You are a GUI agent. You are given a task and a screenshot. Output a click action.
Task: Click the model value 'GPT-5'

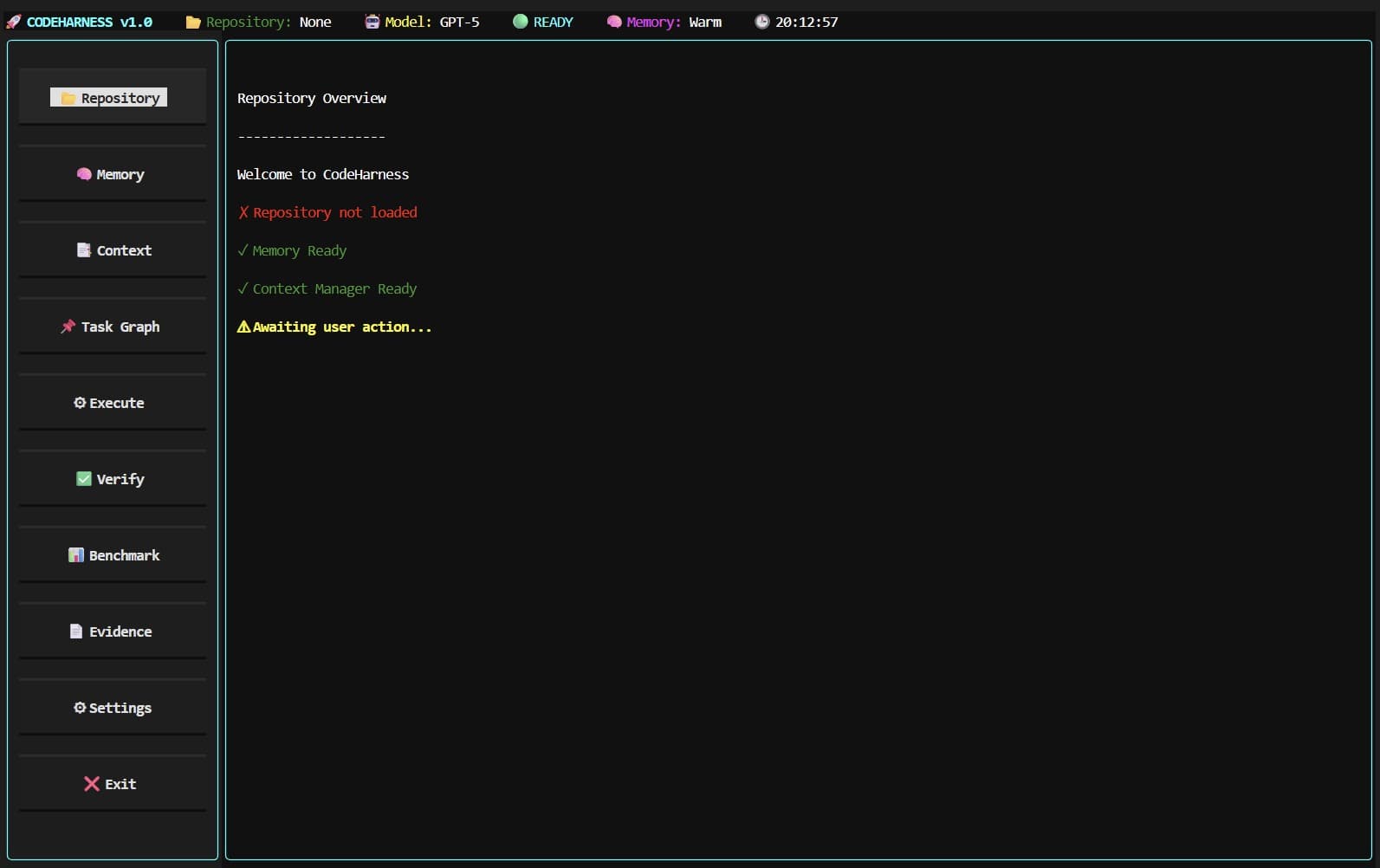click(459, 22)
